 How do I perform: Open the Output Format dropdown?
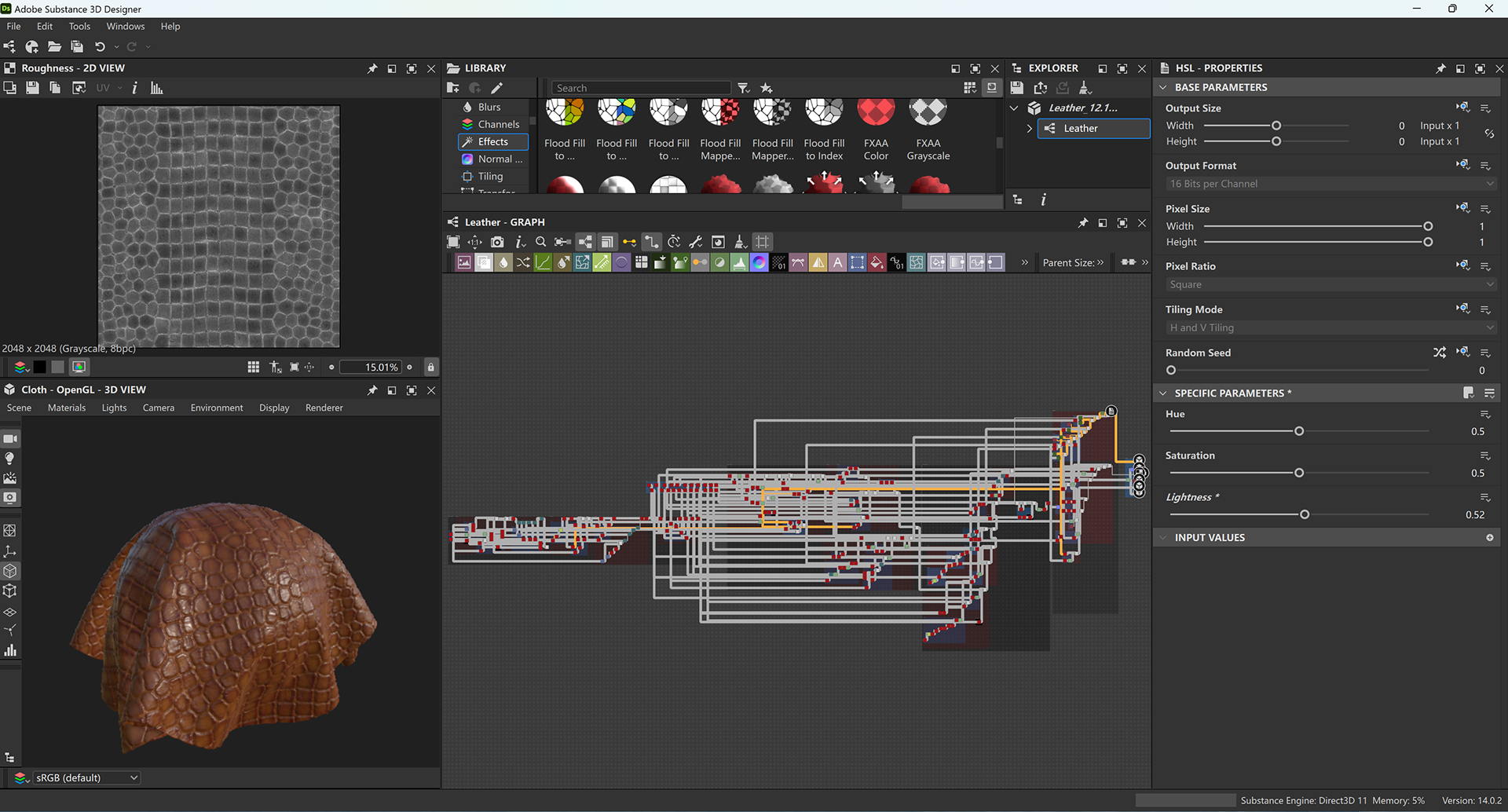[x=1330, y=184]
